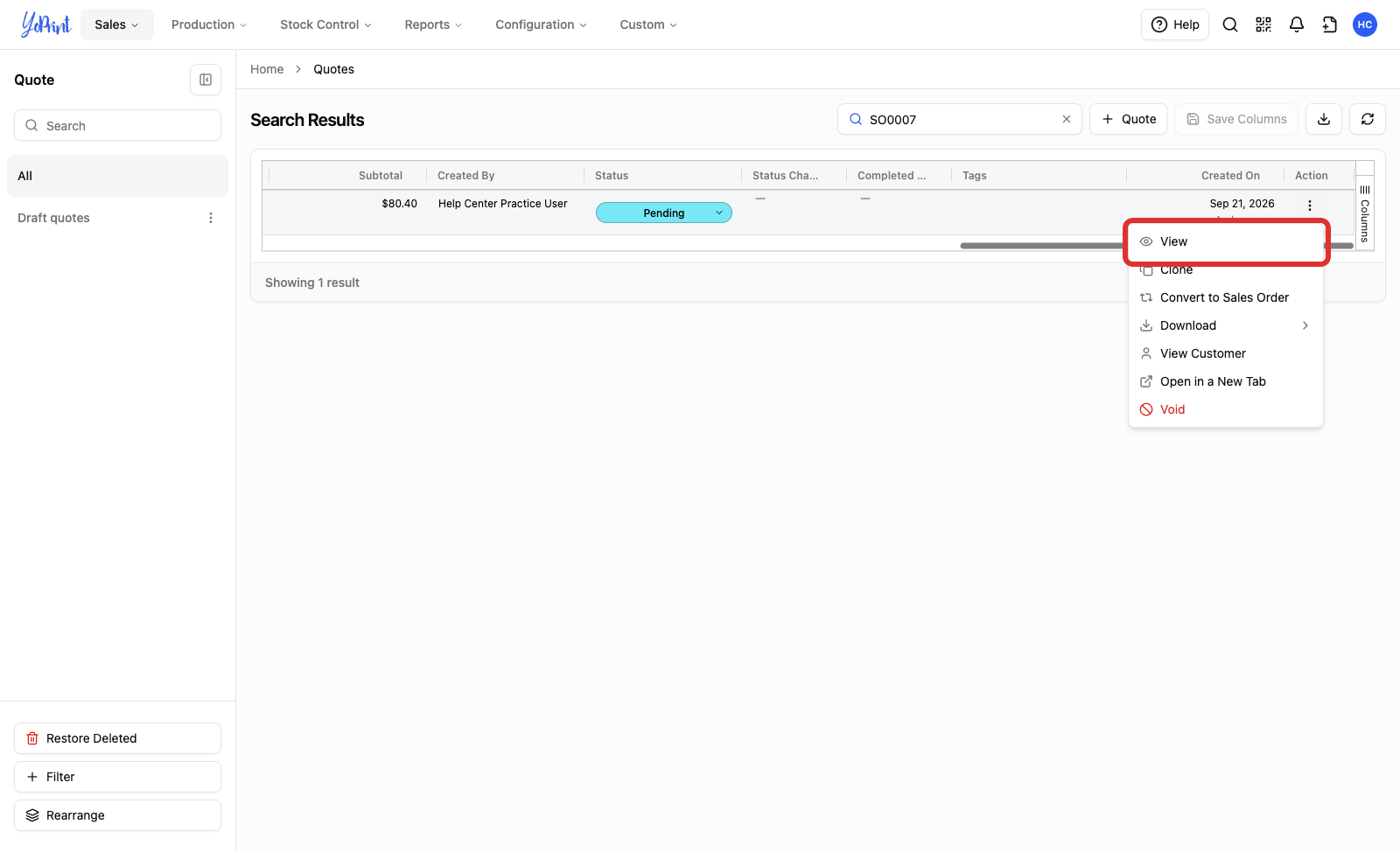1400x852 pixels.
Task: Refresh the quotes list
Action: 1368,119
